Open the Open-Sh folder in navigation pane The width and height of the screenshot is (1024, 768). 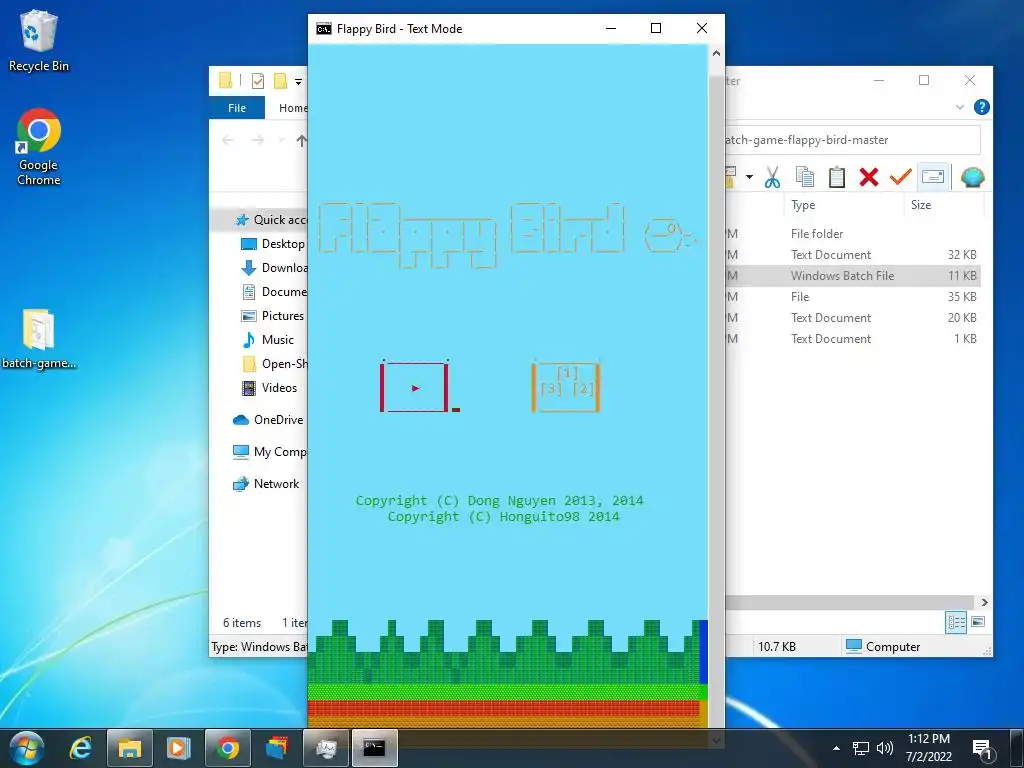(x=274, y=364)
